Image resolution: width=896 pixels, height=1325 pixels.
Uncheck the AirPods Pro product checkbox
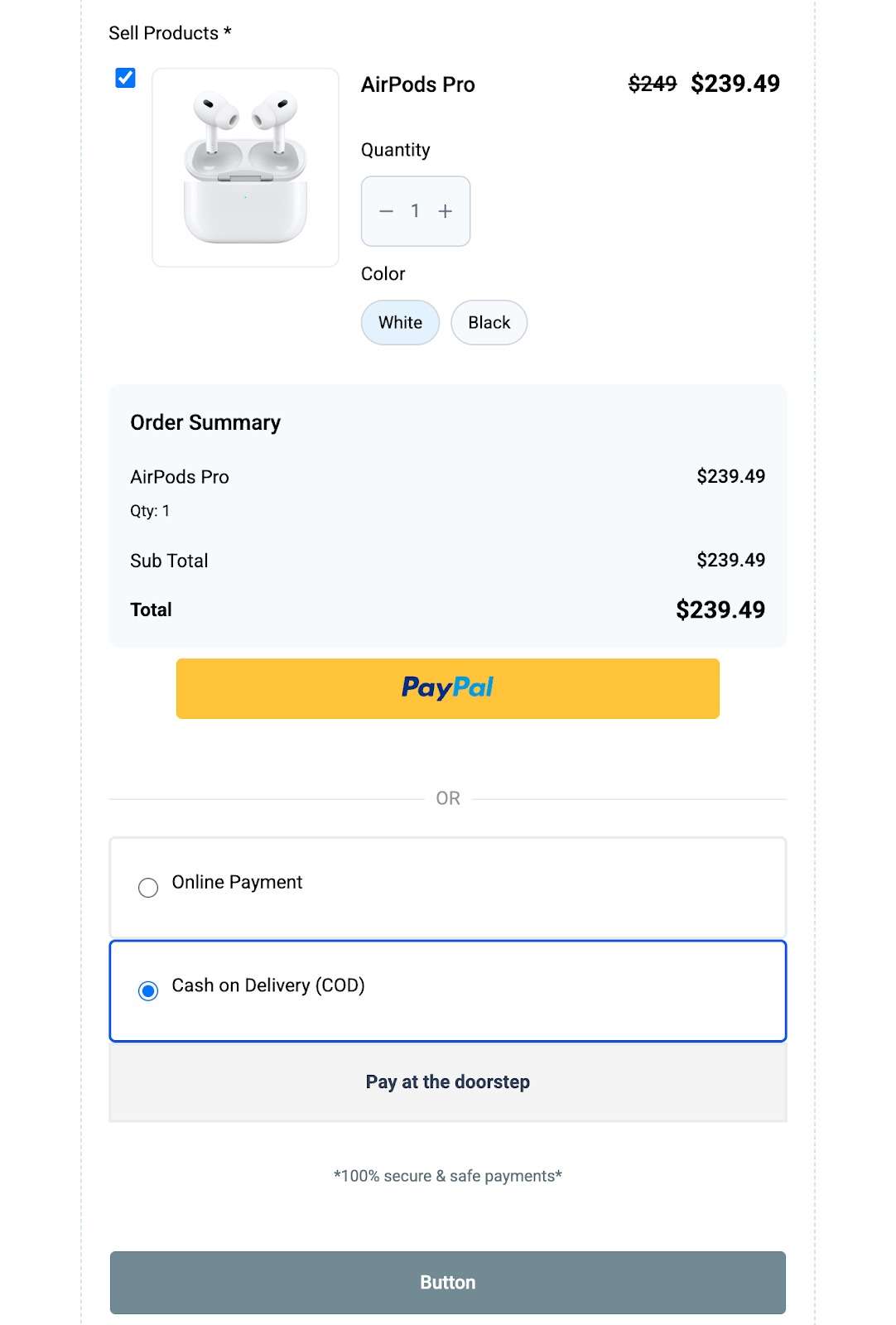(x=125, y=78)
